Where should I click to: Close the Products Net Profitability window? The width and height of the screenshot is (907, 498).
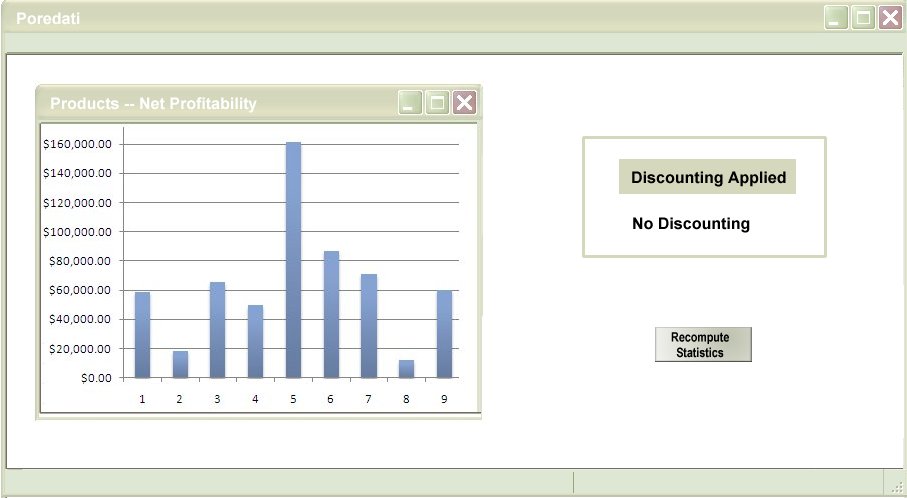tap(464, 103)
